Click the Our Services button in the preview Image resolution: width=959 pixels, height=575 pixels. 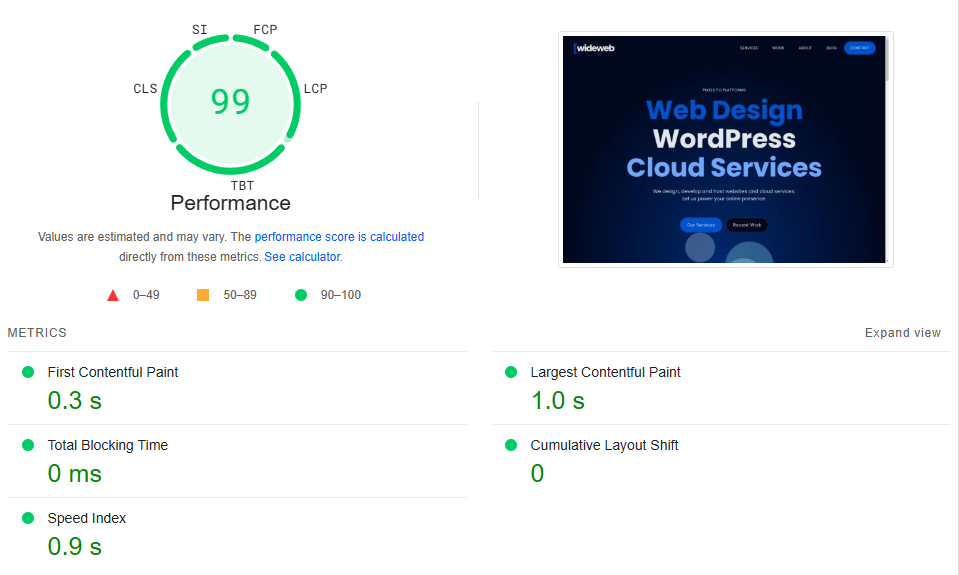(700, 225)
